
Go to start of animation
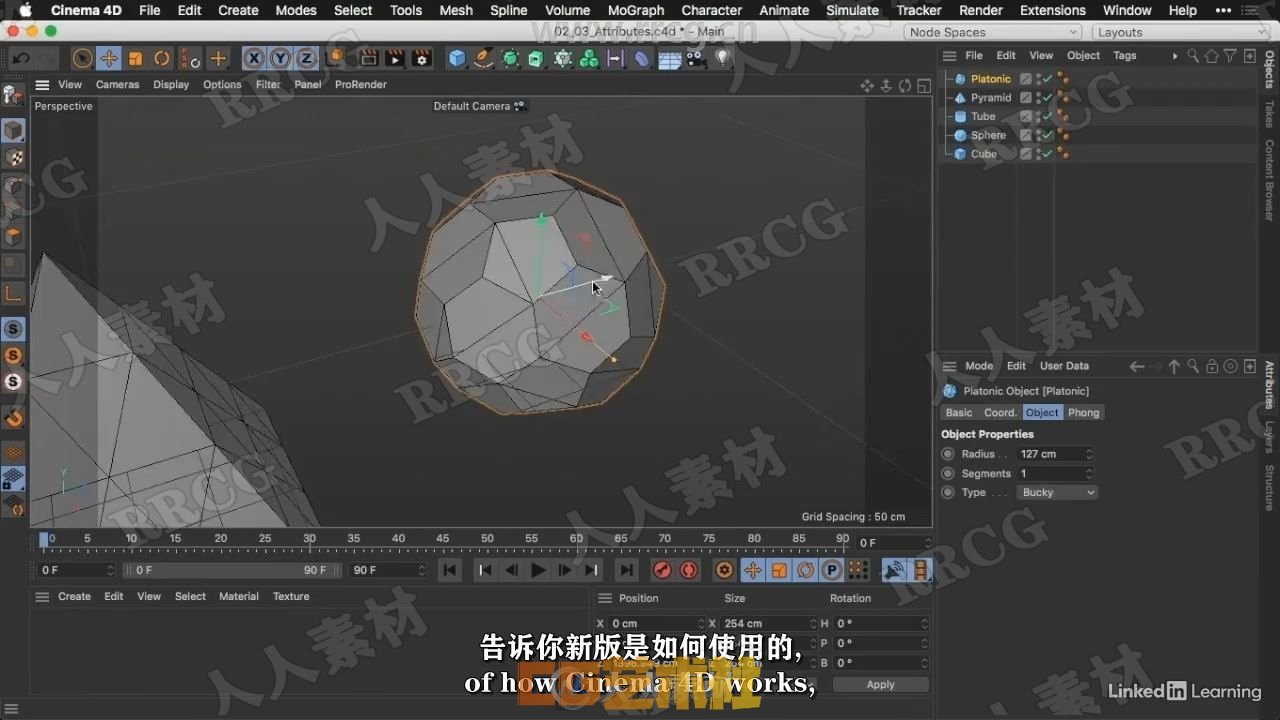[x=450, y=570]
